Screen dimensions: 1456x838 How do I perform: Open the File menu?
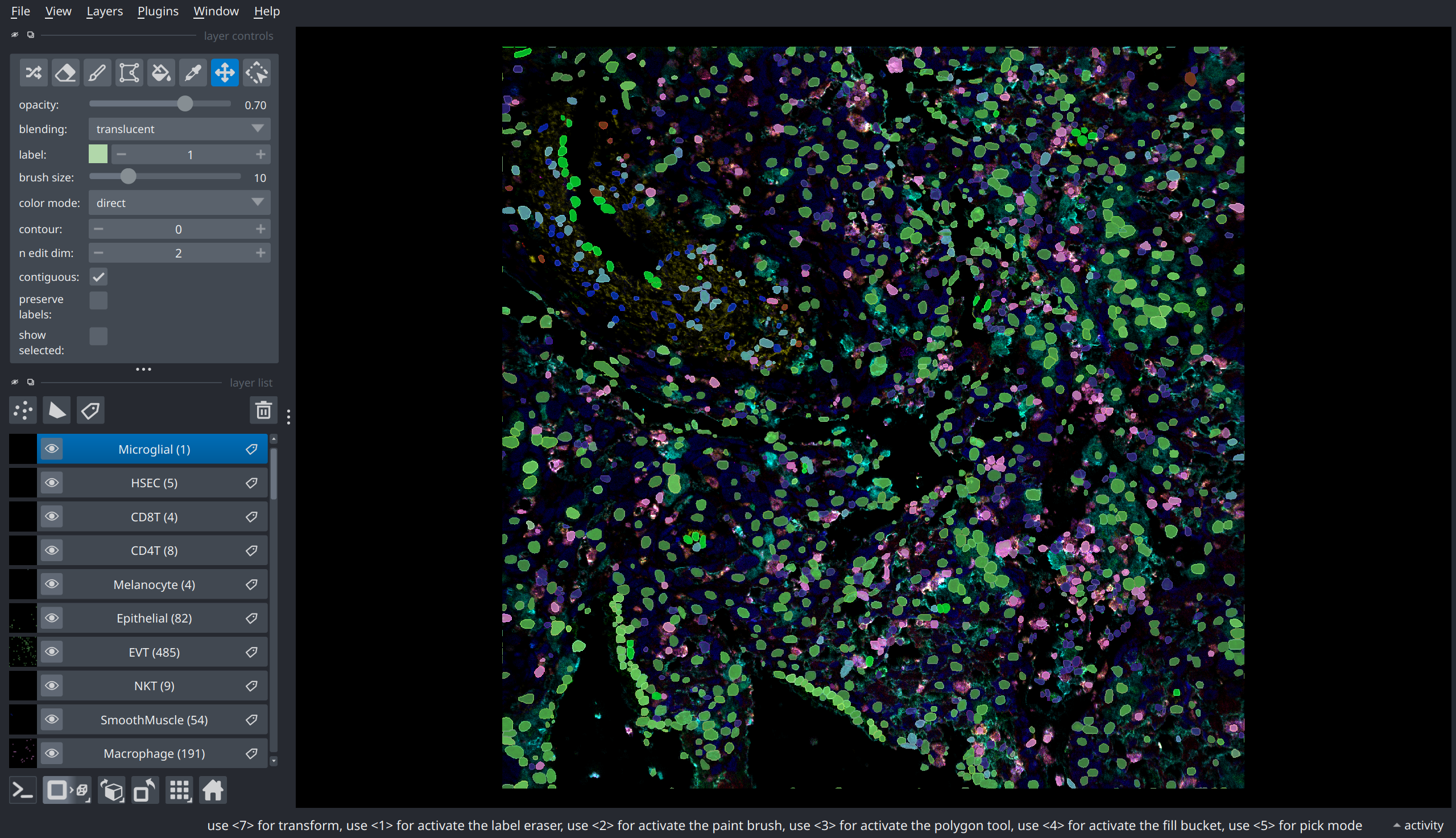(20, 11)
